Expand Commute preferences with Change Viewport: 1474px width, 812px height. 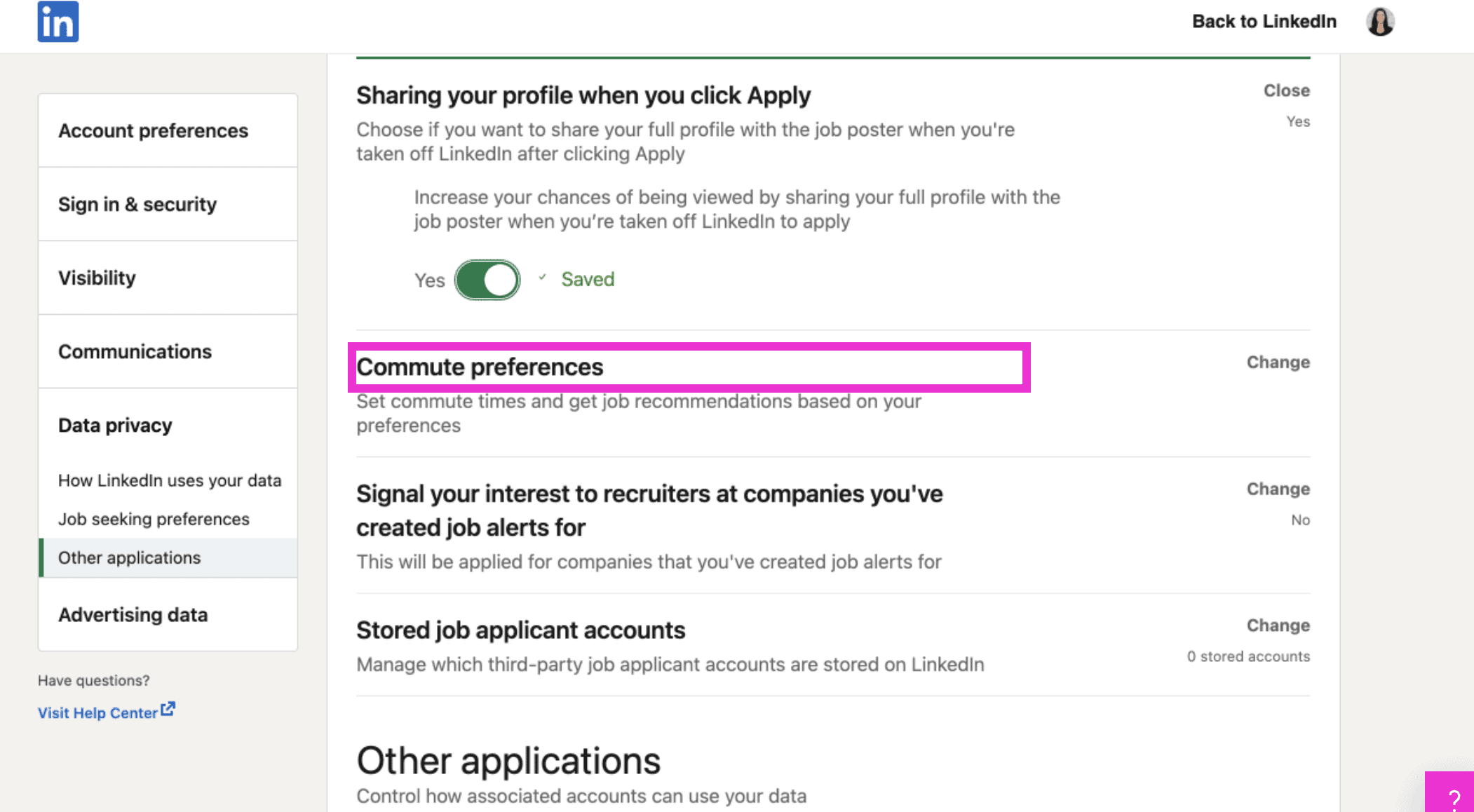coord(1278,362)
